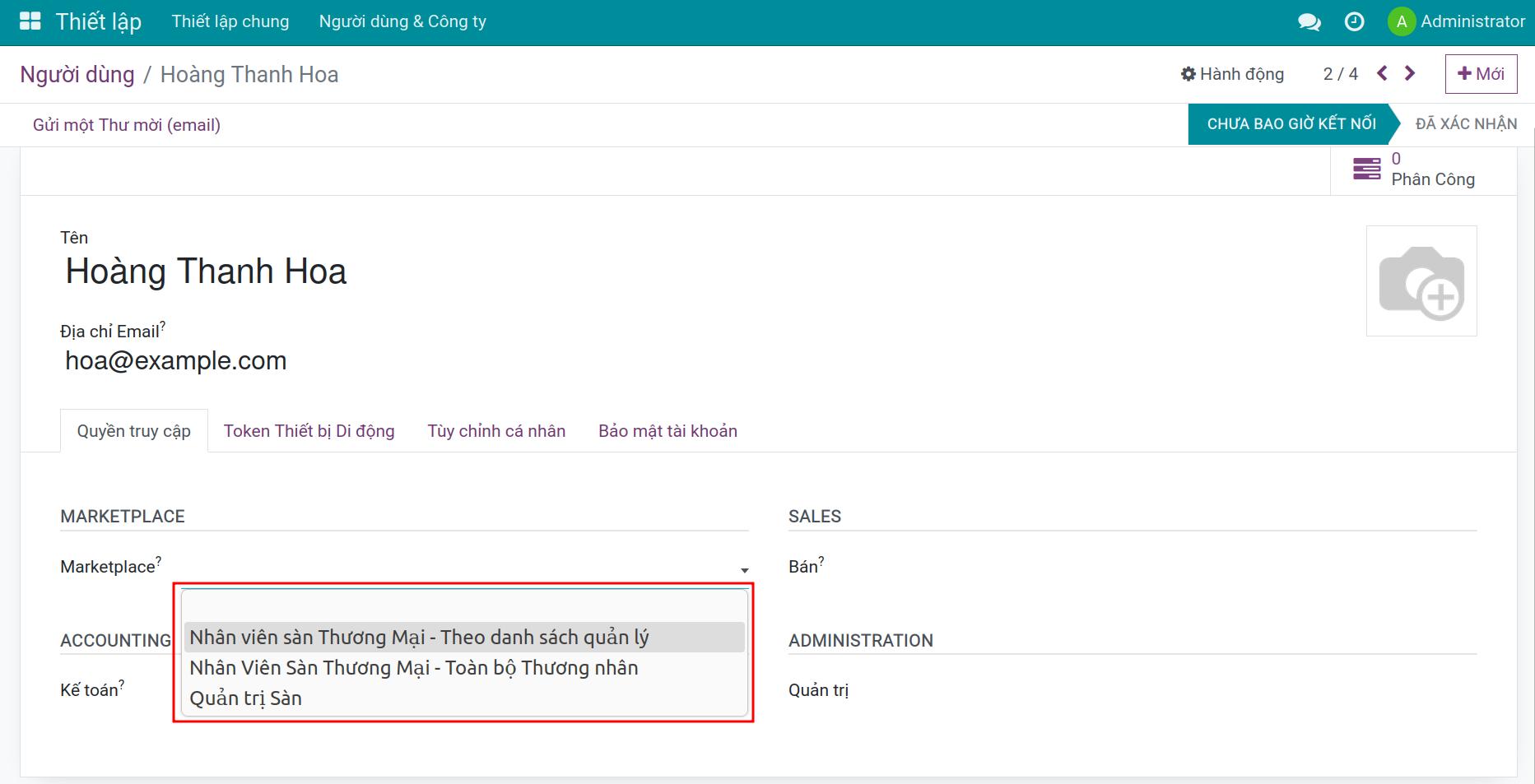The height and width of the screenshot is (784, 1535).
Task: Switch to Bảo mật tài khoản tab
Action: [667, 431]
